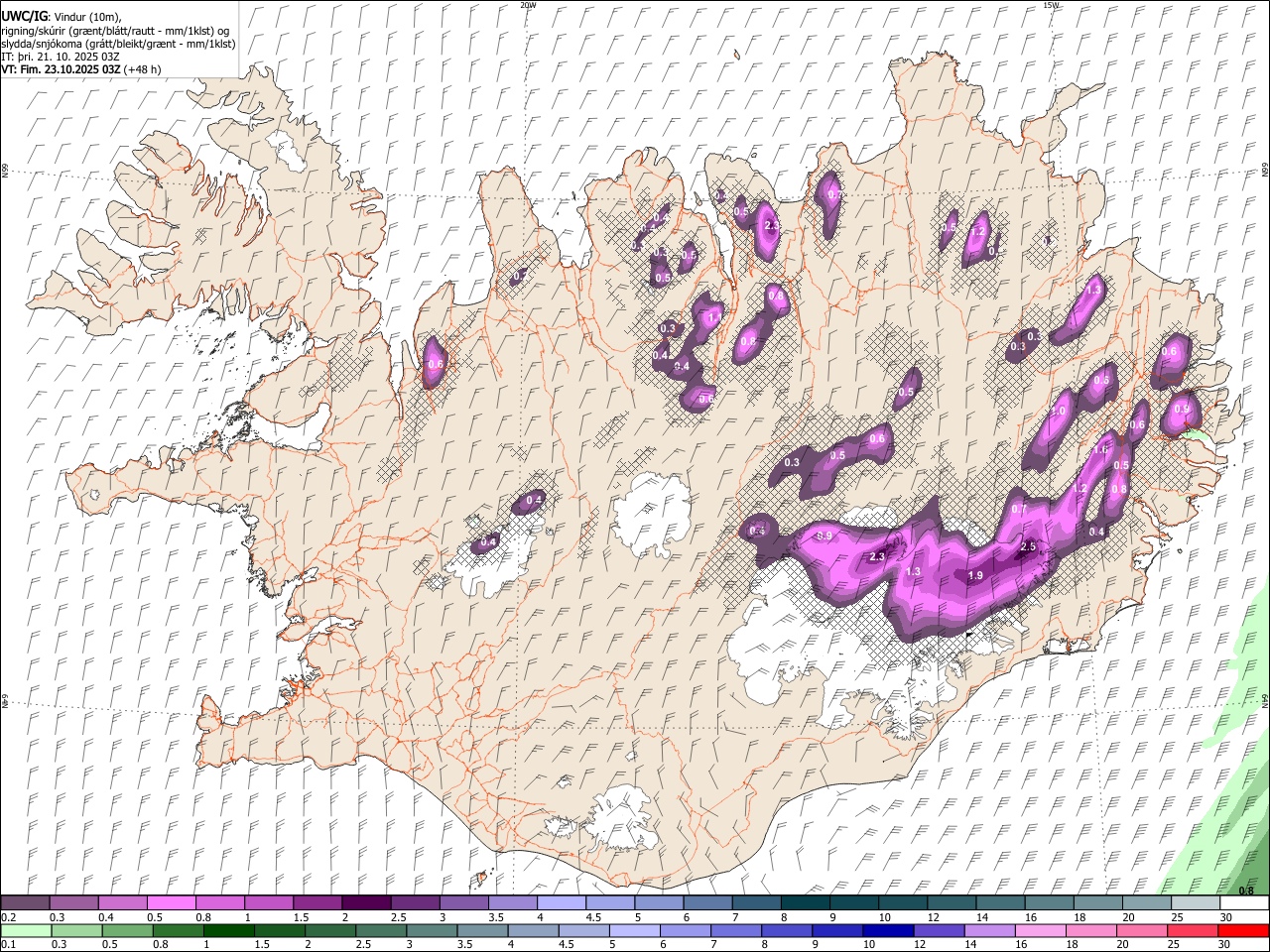Click the pale green bottom-row swatch above 0.1

pyautogui.click(x=26, y=931)
